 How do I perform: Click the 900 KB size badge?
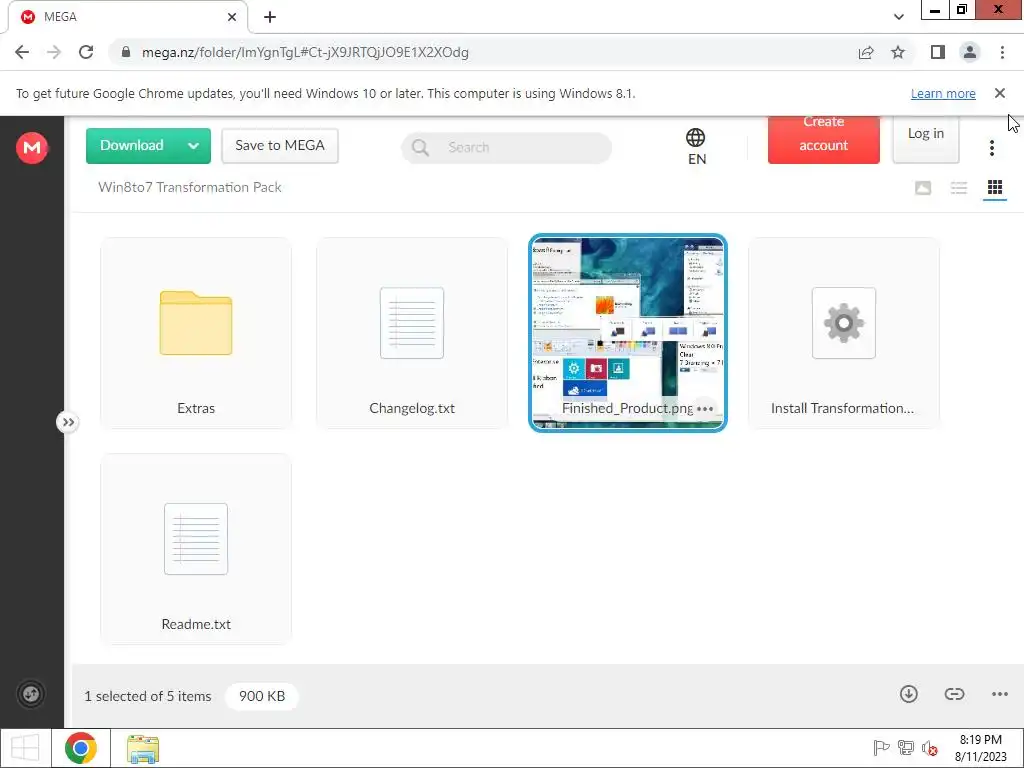tap(262, 696)
